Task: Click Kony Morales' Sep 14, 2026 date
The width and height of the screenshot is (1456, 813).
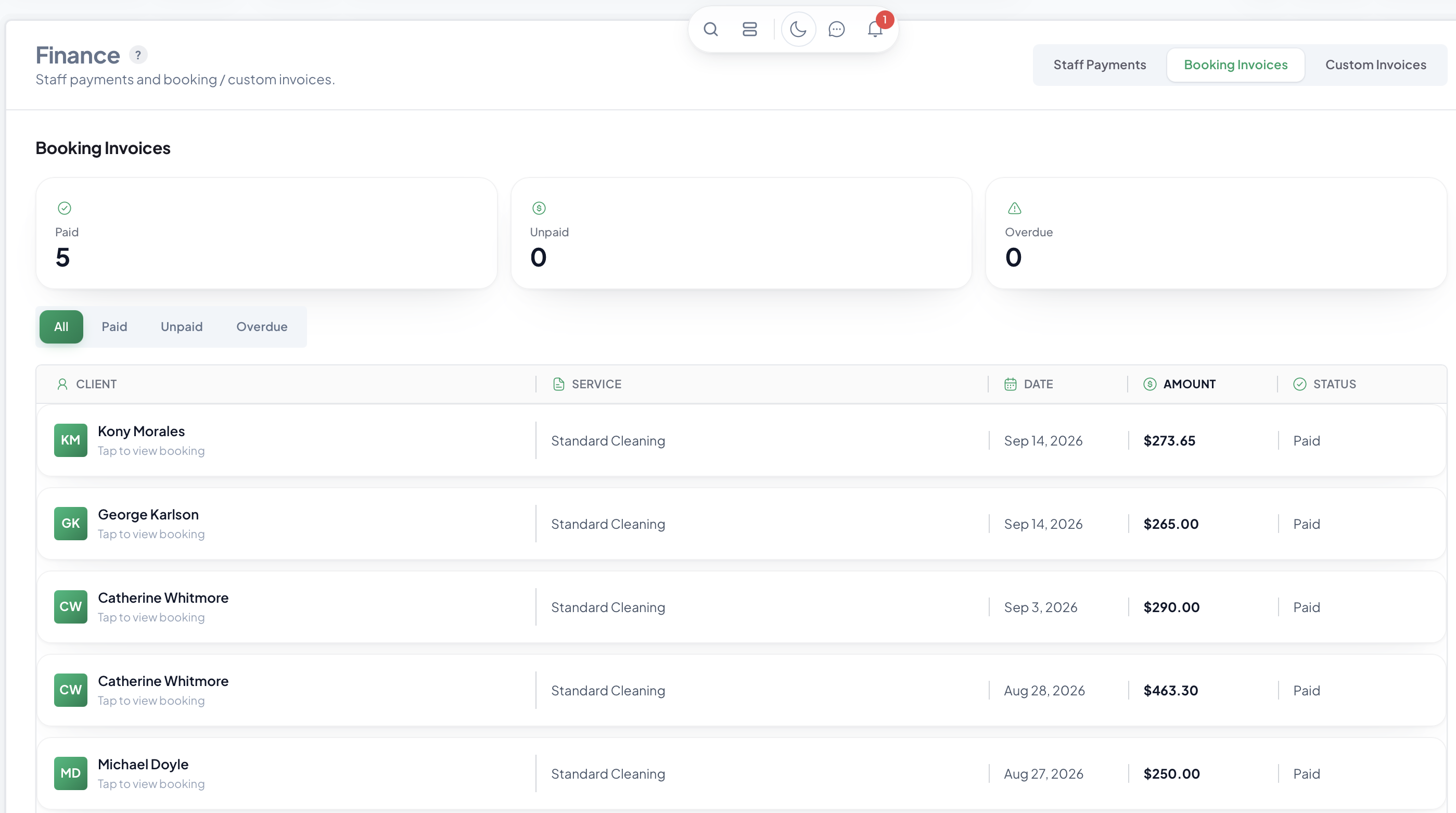Action: [1043, 440]
